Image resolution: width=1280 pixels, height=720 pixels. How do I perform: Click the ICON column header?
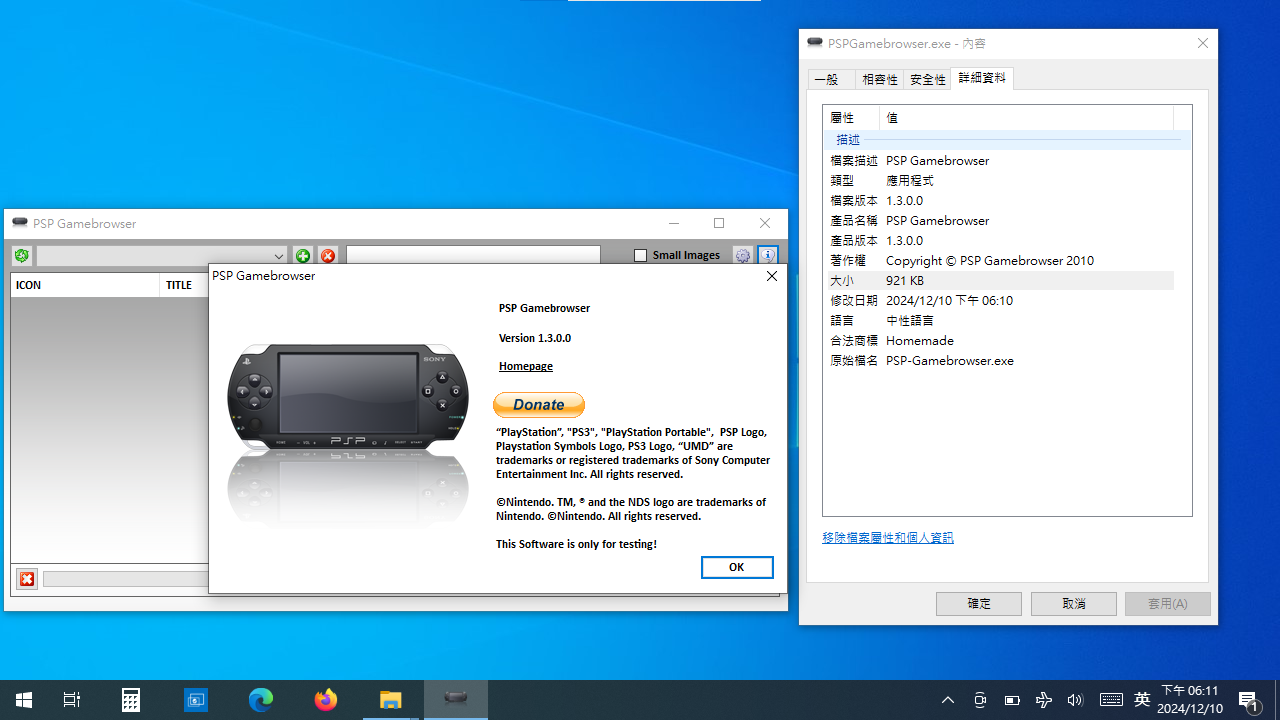click(x=85, y=285)
